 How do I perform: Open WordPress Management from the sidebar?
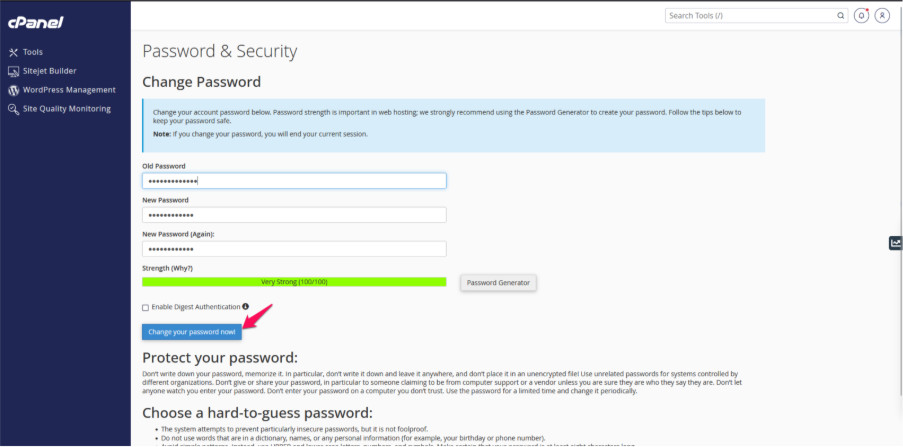click(x=68, y=90)
